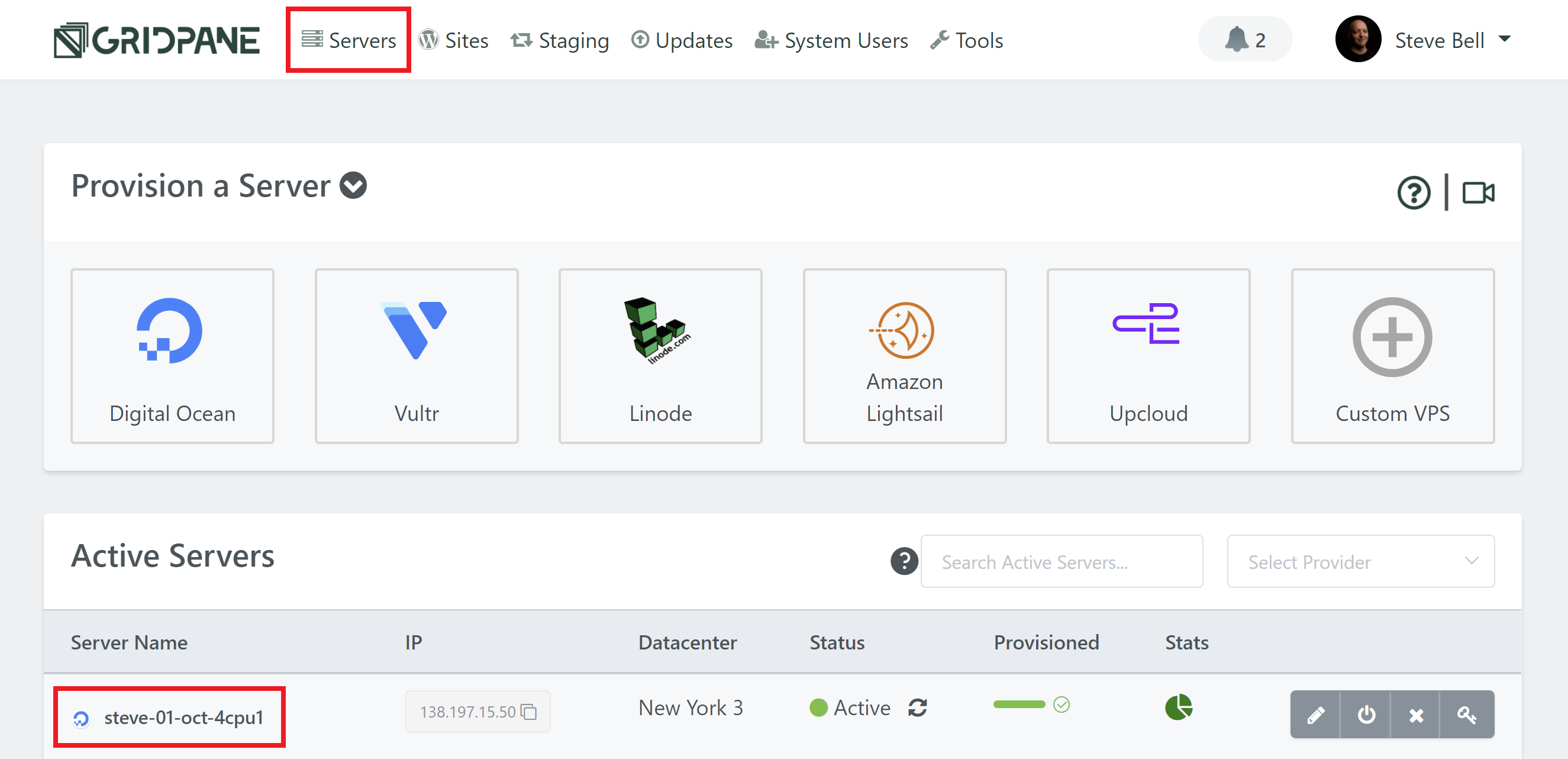Click the Datacenter column header
Screen dimensions: 1568x759
(x=687, y=642)
